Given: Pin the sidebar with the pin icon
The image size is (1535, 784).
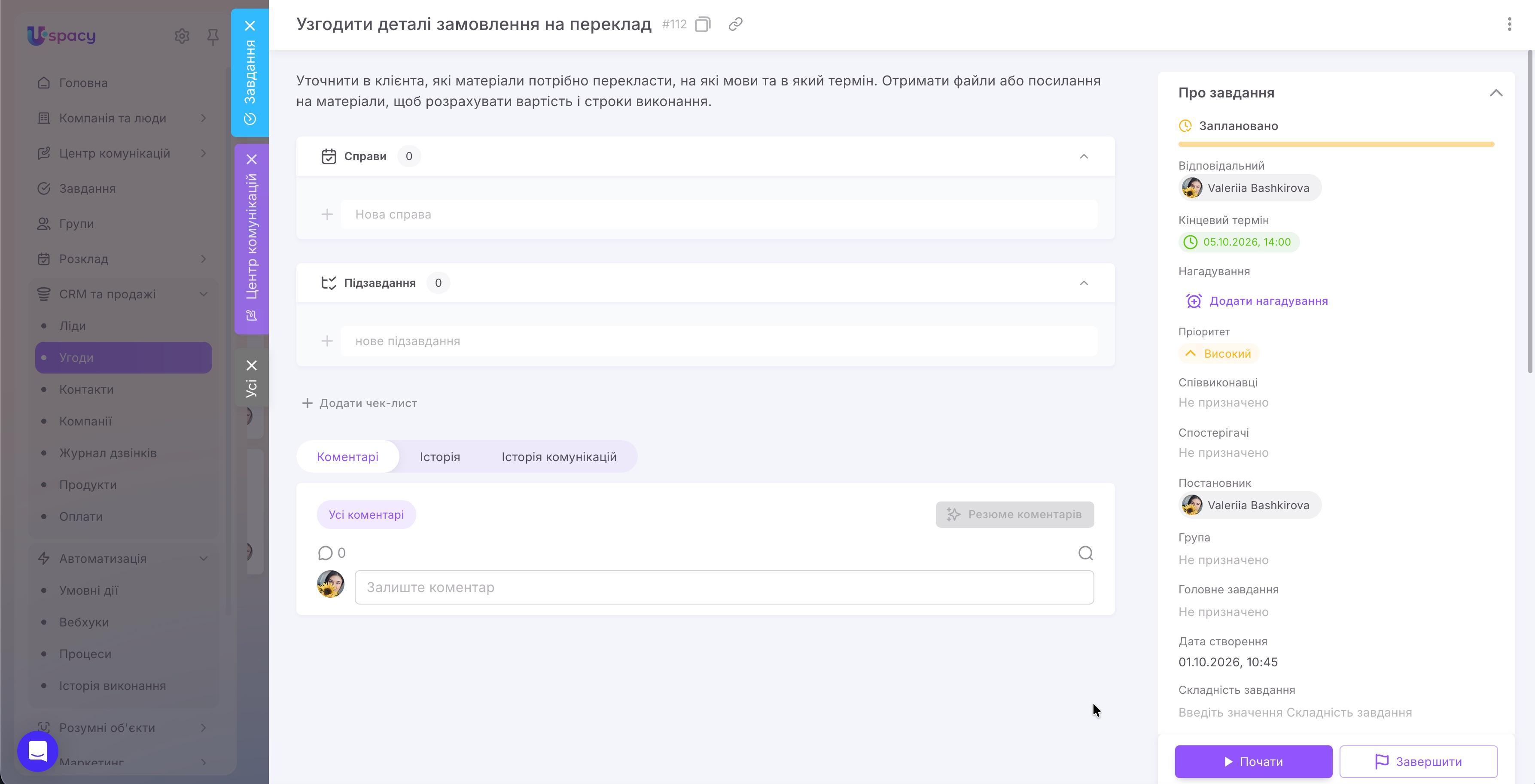Looking at the screenshot, I should [213, 37].
